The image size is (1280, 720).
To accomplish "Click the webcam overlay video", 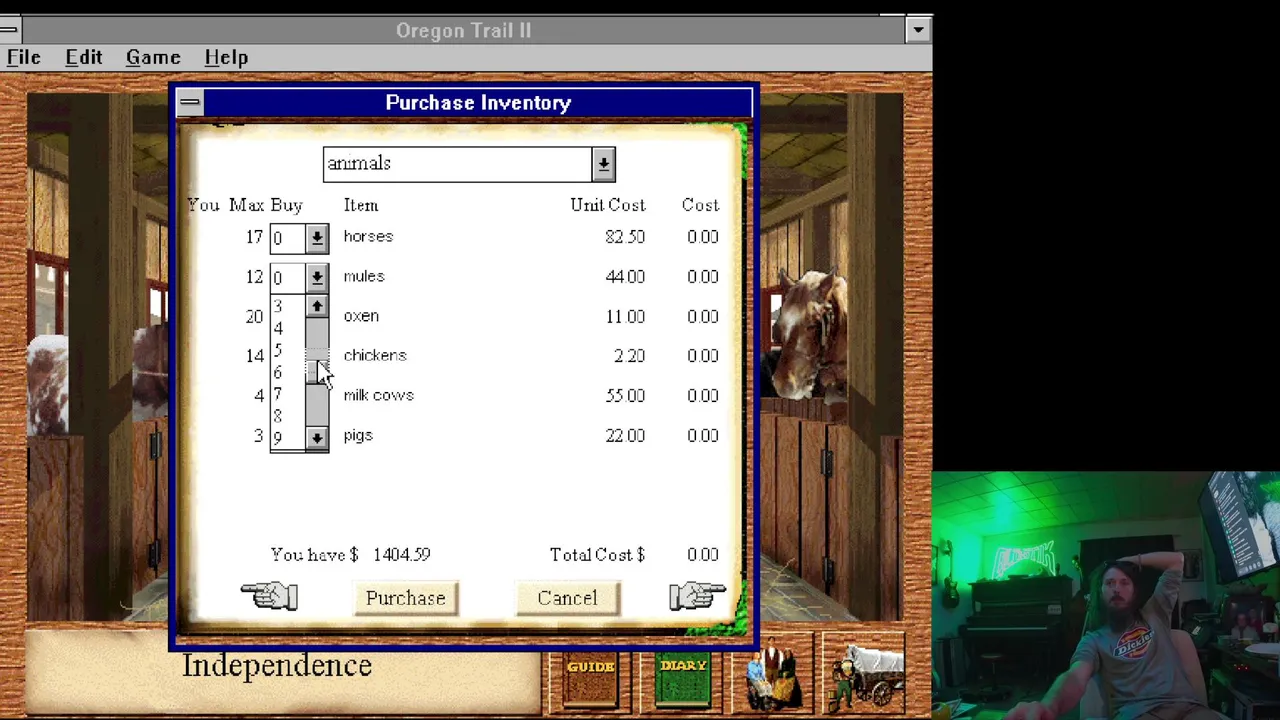I will coord(1106,596).
